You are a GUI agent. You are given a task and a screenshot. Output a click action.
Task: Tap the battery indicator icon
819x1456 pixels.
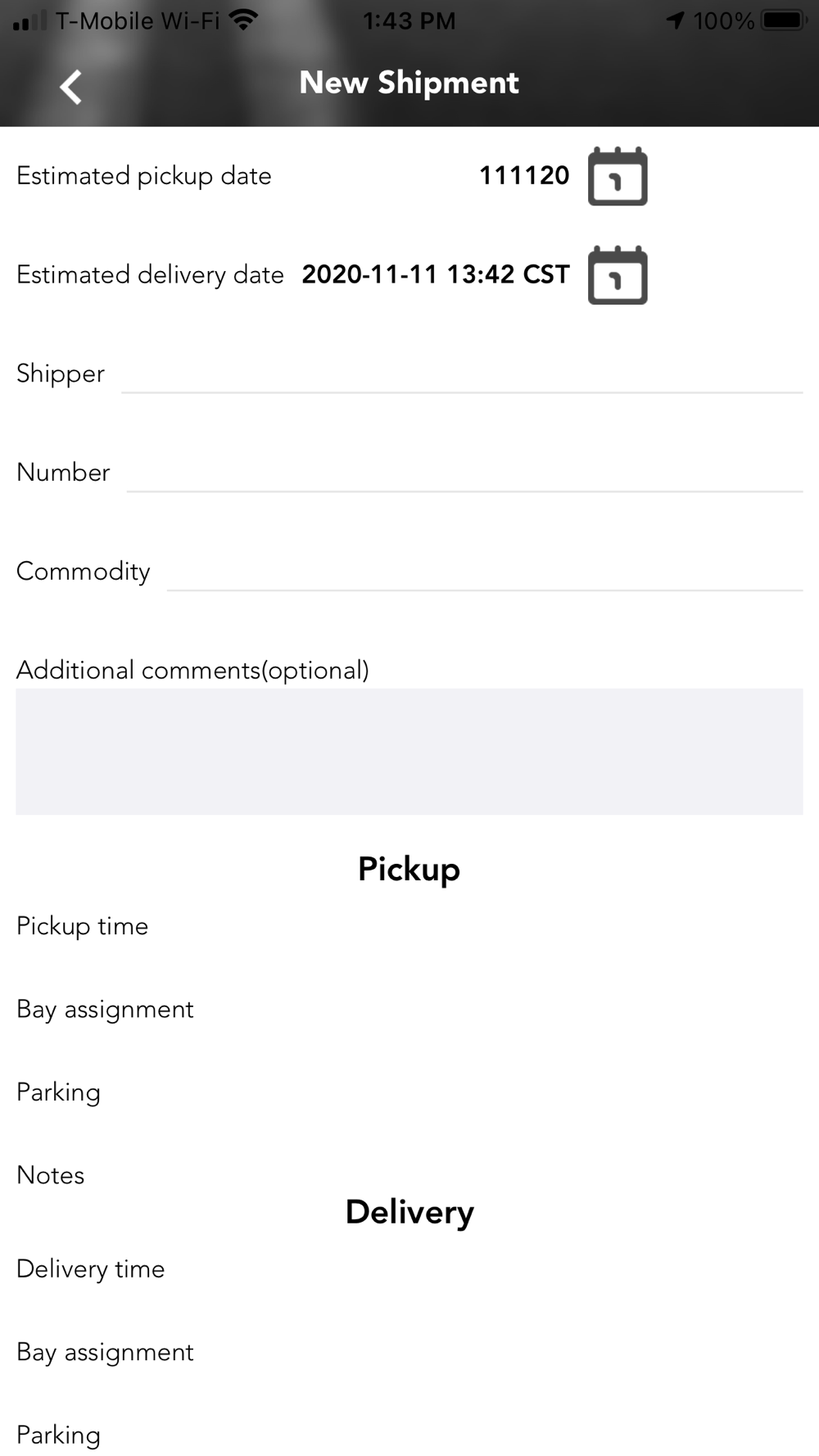click(x=784, y=20)
